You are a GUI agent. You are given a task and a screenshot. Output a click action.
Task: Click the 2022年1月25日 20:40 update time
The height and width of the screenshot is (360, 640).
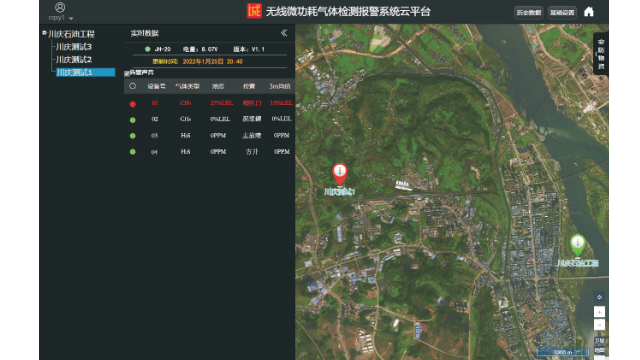(213, 62)
